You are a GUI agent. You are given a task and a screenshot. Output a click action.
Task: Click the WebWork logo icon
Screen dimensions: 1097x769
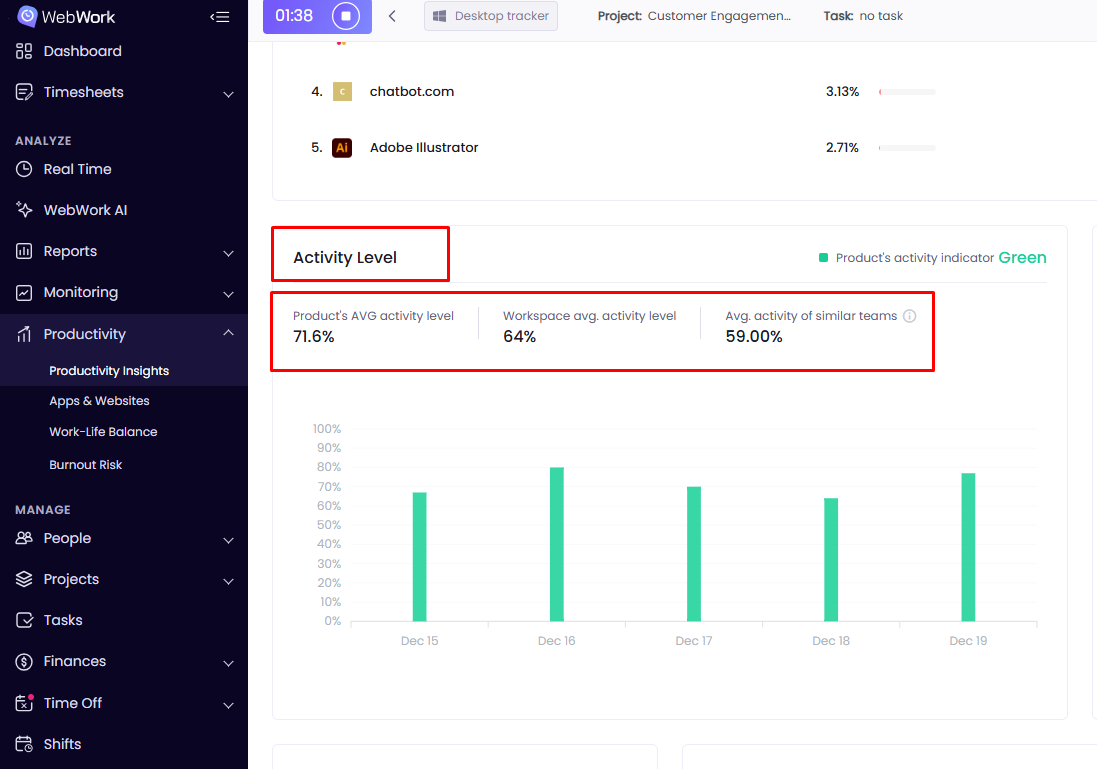coord(27,16)
